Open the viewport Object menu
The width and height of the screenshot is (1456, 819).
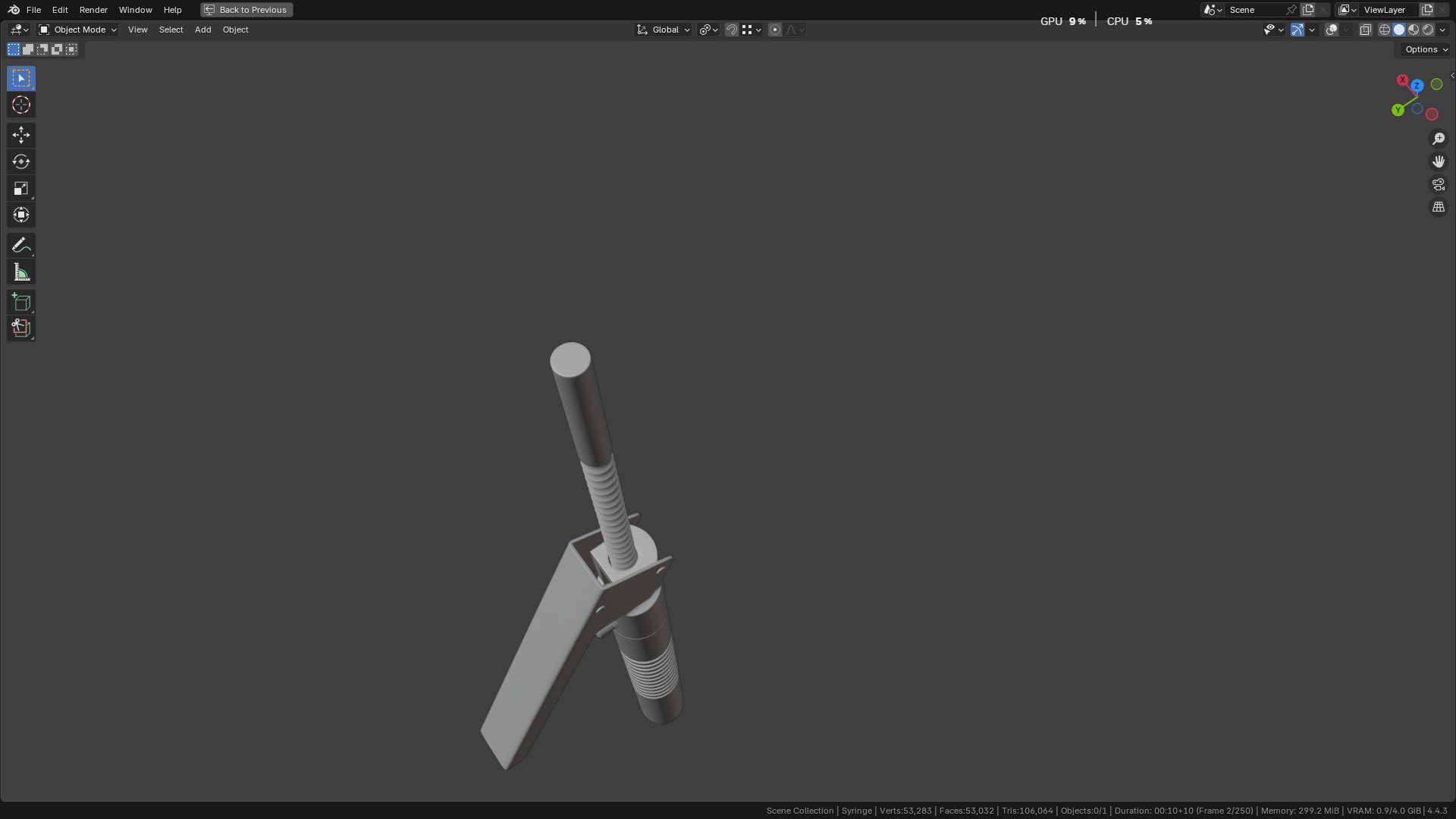click(x=235, y=30)
